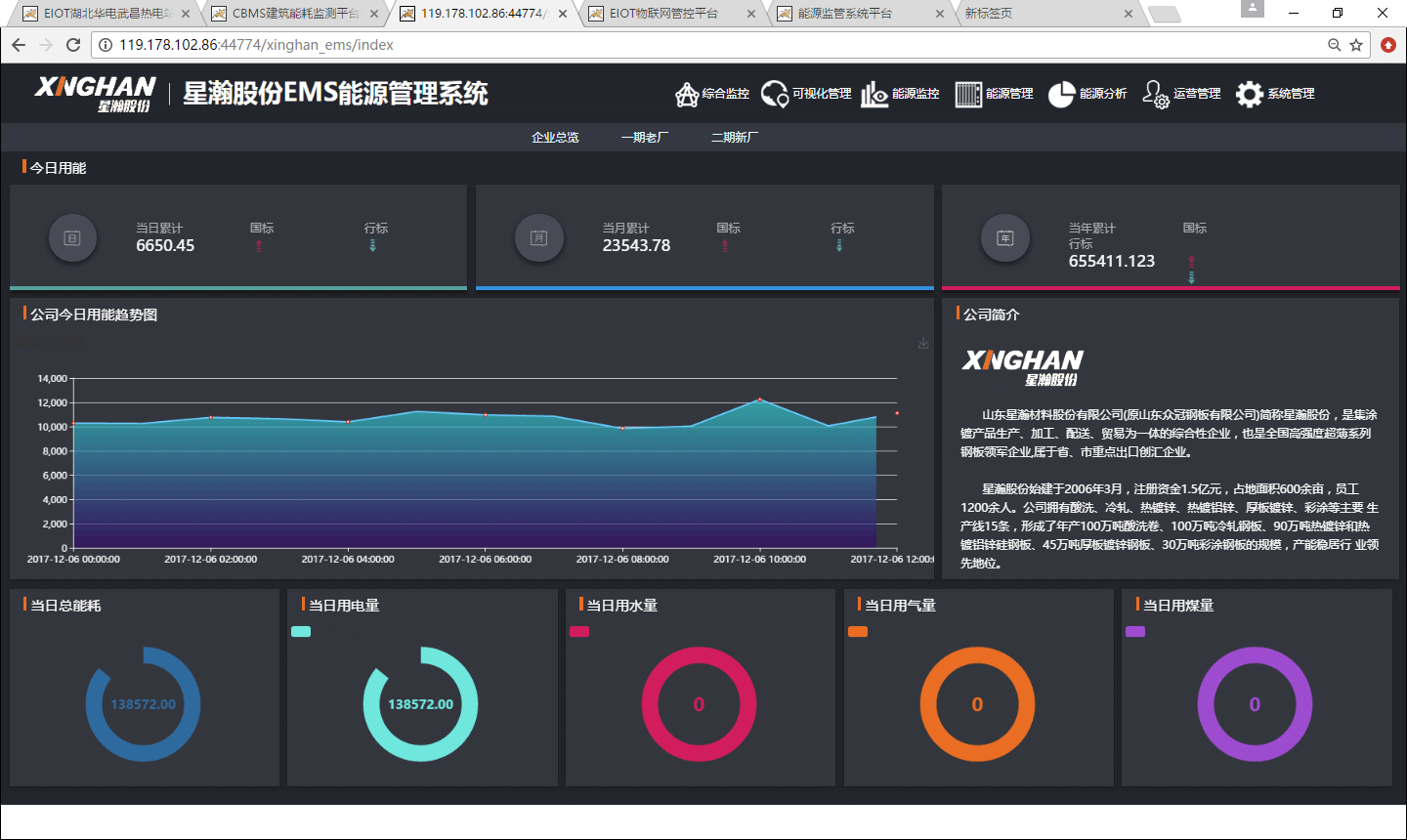Toggle the 当日用煤量 purple legend swatch
The image size is (1407, 840).
tap(1135, 631)
